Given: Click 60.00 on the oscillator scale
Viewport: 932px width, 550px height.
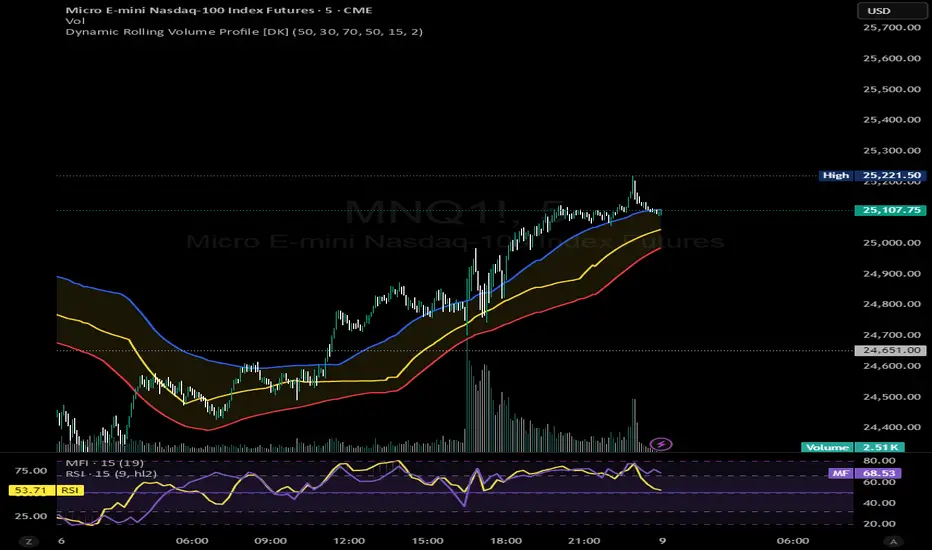Looking at the screenshot, I should pyautogui.click(x=880, y=482).
